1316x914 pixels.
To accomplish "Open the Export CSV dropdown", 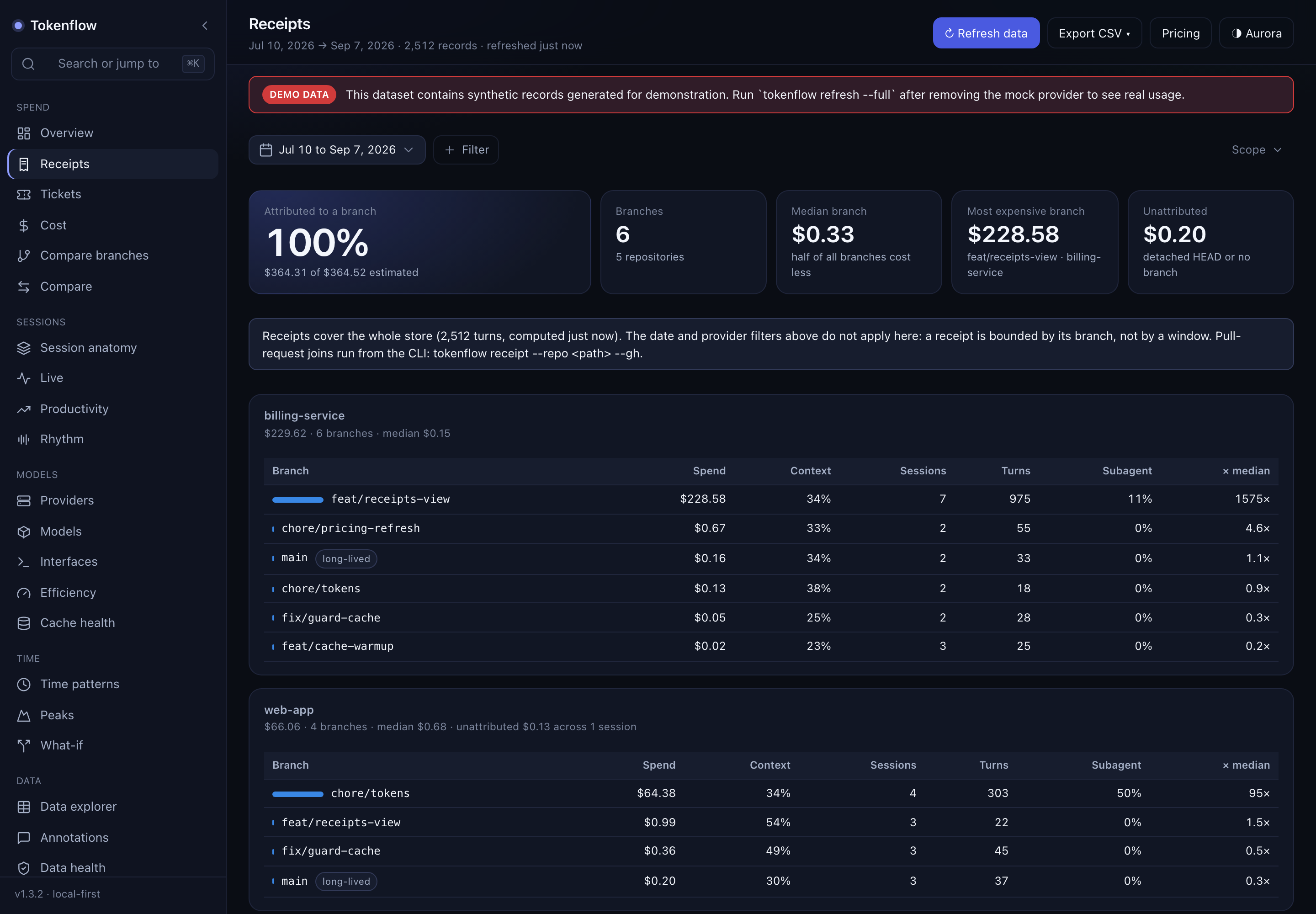I will (x=1094, y=33).
